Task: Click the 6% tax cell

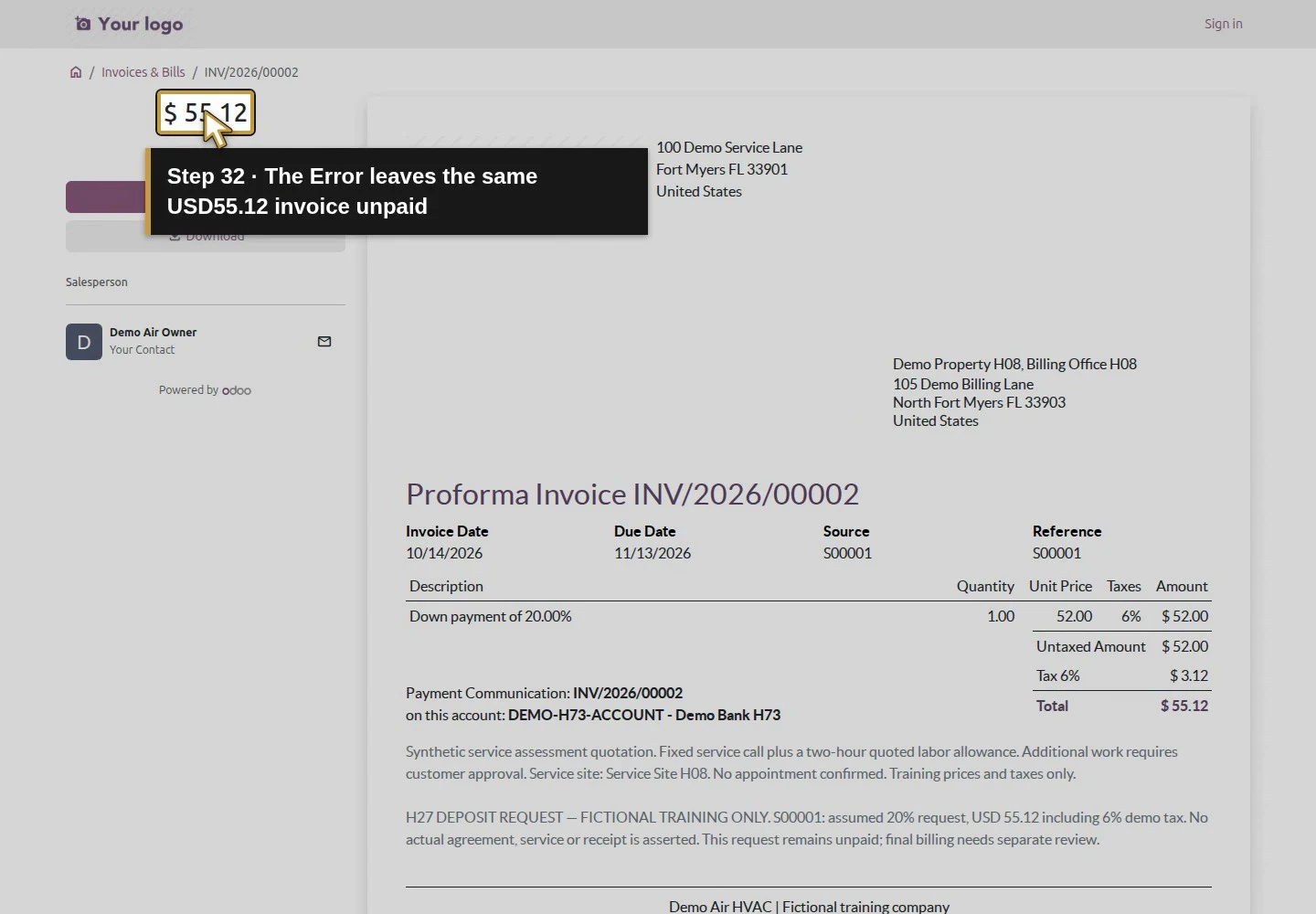Action: coord(1131,616)
